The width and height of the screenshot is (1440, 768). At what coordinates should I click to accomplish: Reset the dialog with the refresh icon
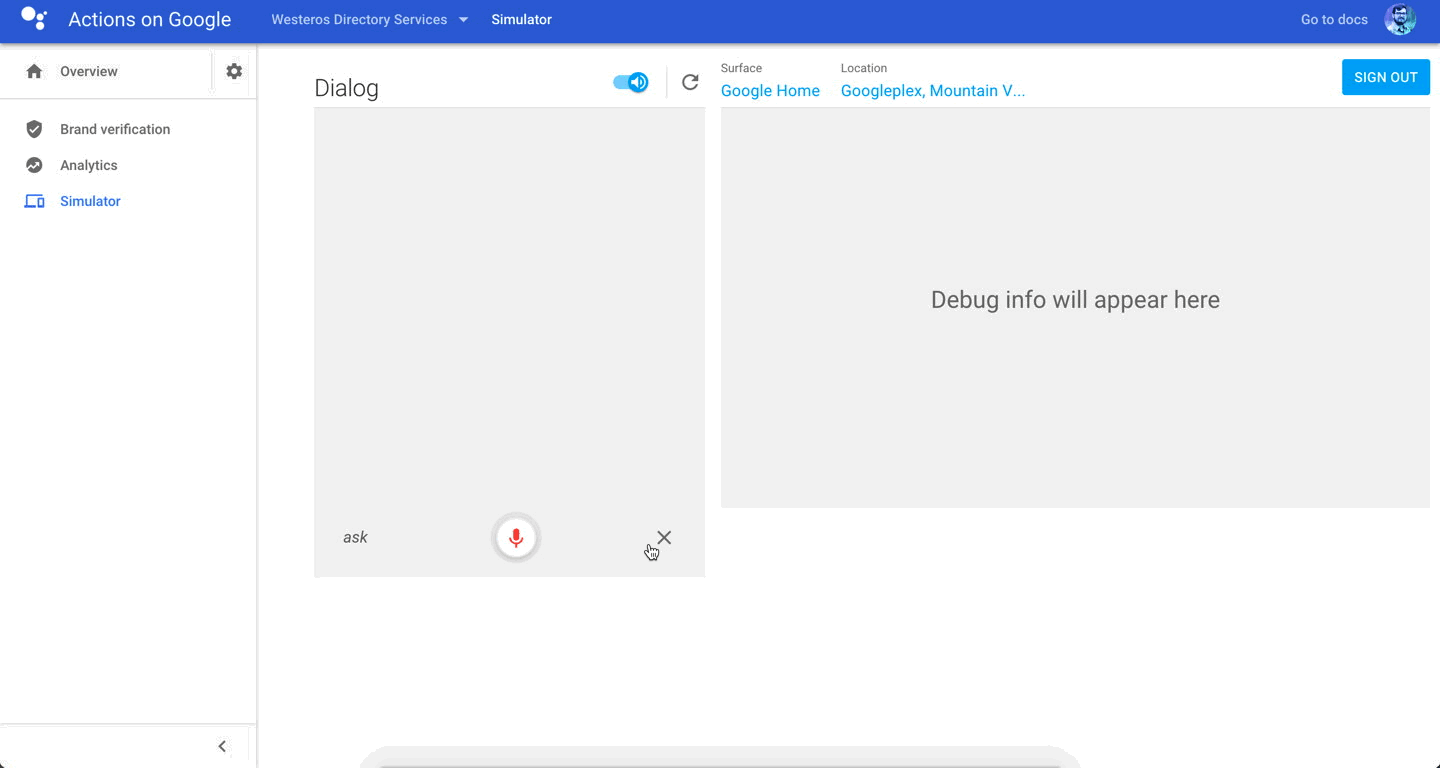click(x=690, y=82)
